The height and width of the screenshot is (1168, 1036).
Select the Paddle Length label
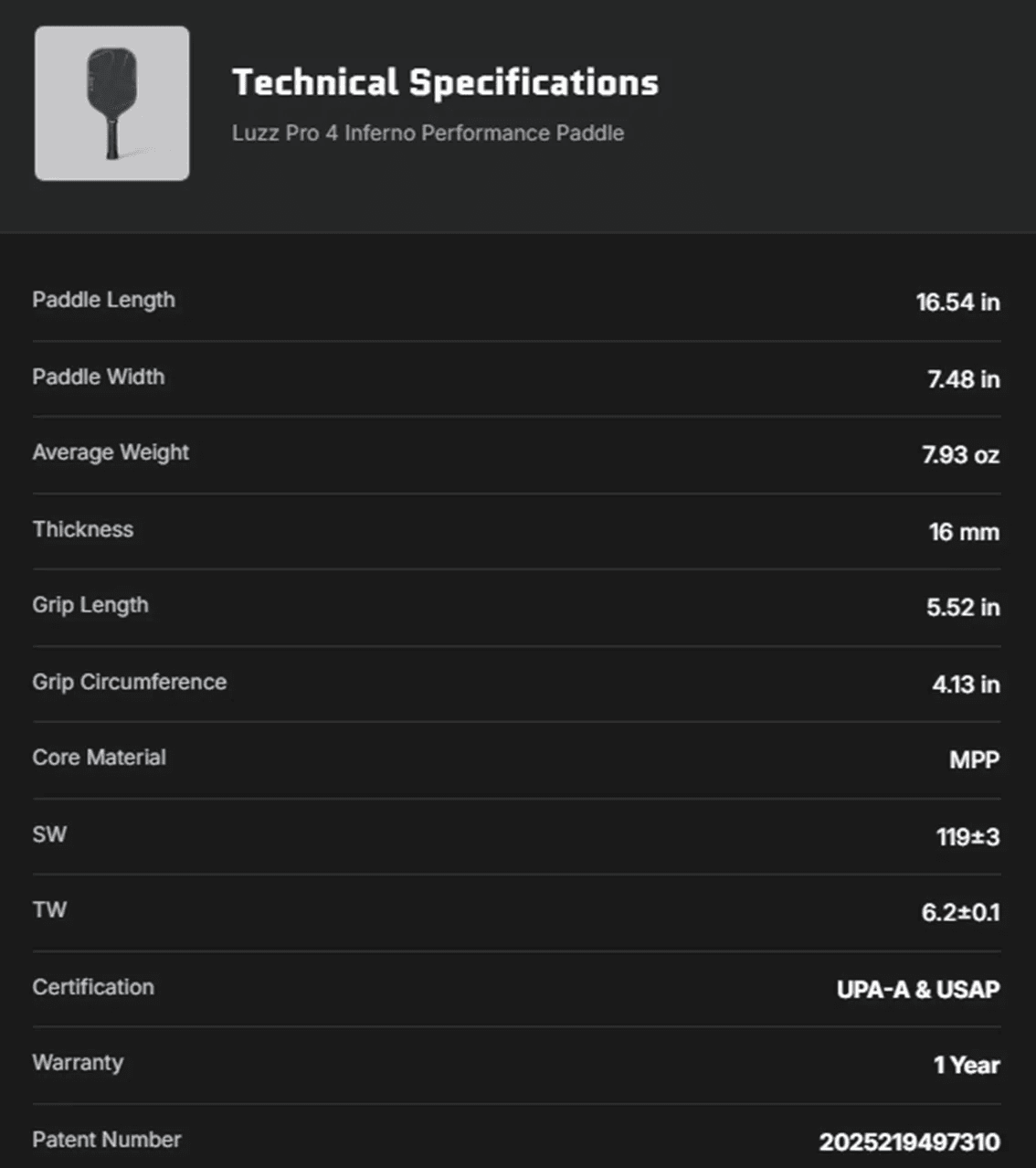(x=103, y=300)
